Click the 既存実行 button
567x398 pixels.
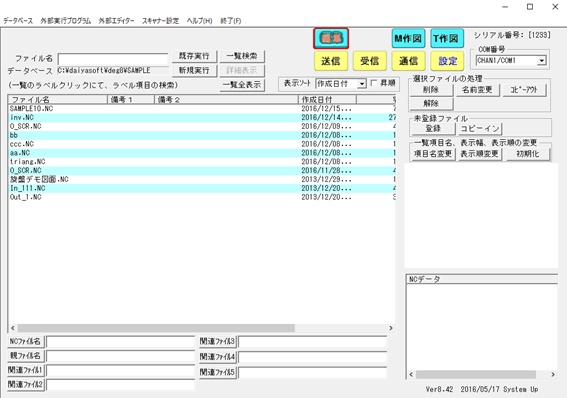tap(194, 56)
